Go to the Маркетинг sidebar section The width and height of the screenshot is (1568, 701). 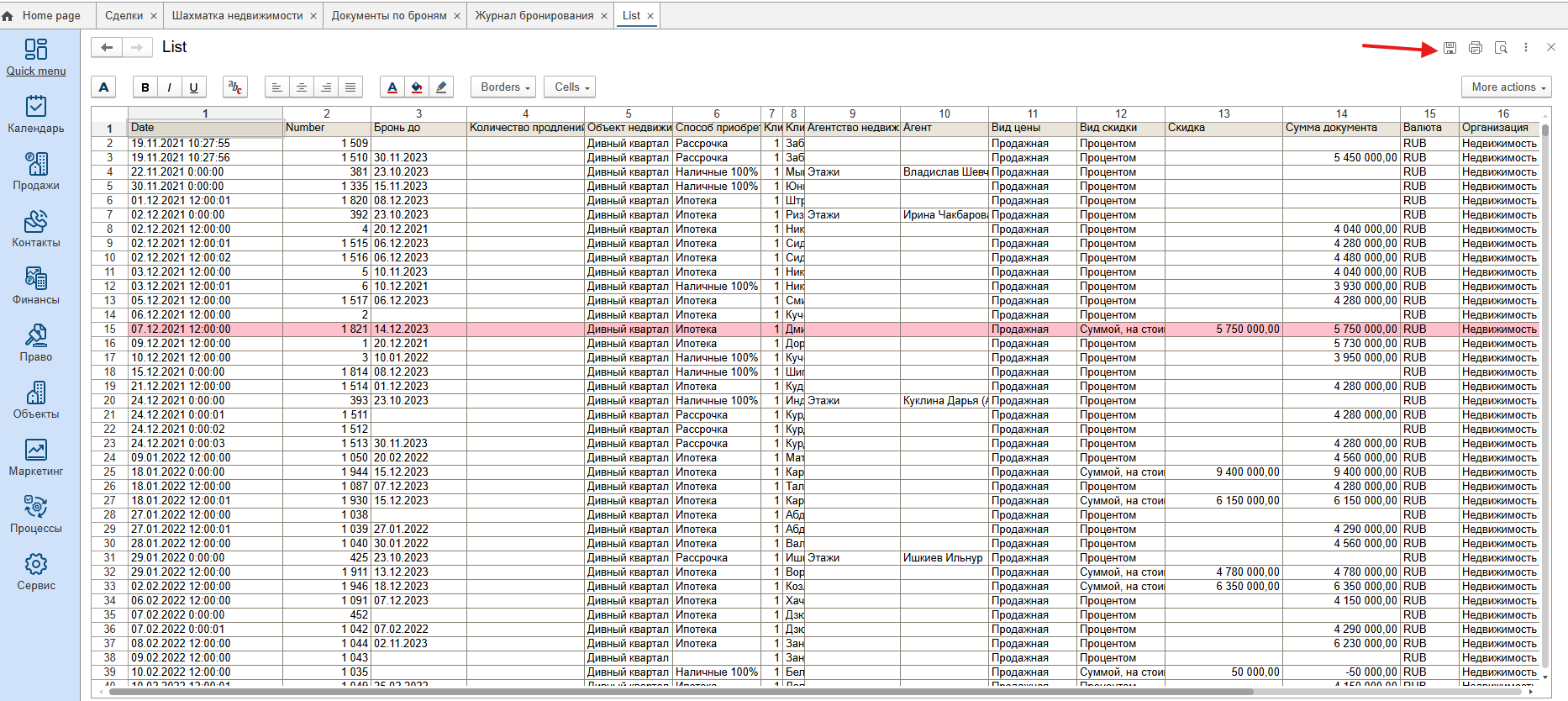36,457
